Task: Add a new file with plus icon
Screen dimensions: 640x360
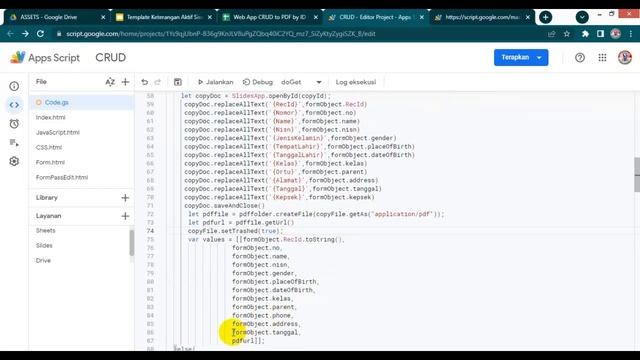Action: [125, 82]
